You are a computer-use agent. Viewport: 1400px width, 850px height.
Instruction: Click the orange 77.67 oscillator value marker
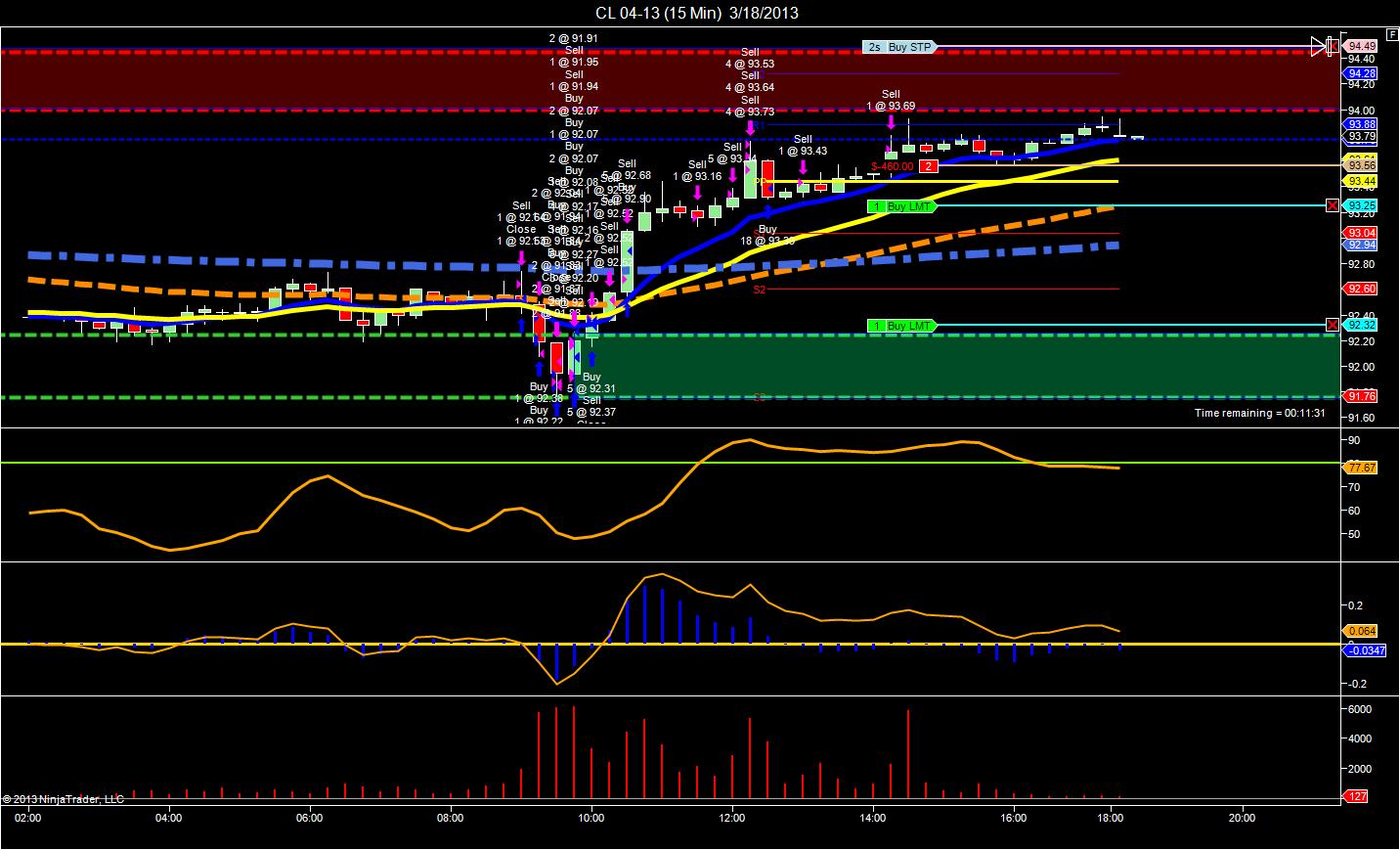[1362, 468]
